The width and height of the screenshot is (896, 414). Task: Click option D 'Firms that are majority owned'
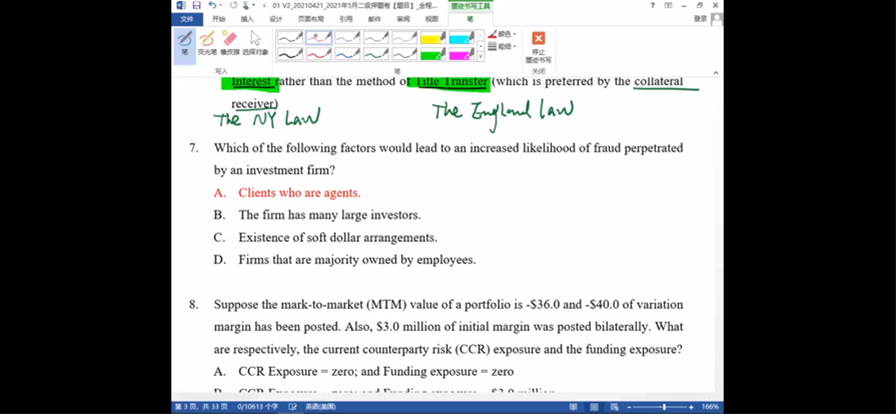[x=357, y=260]
